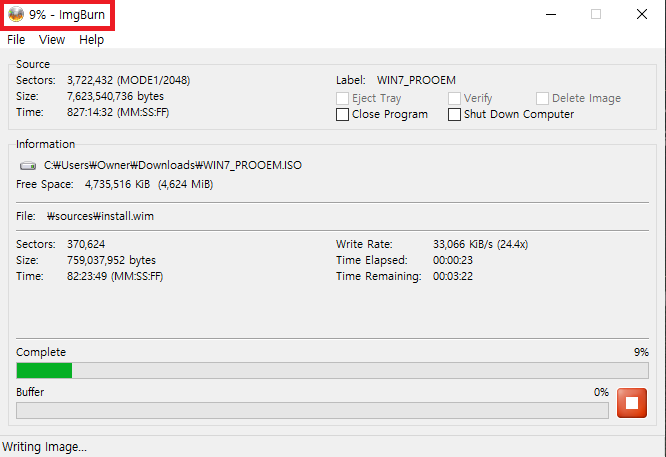Click written time 82:23:49 (MM:SS:FF)
The height and width of the screenshot is (457, 666).
pos(115,276)
